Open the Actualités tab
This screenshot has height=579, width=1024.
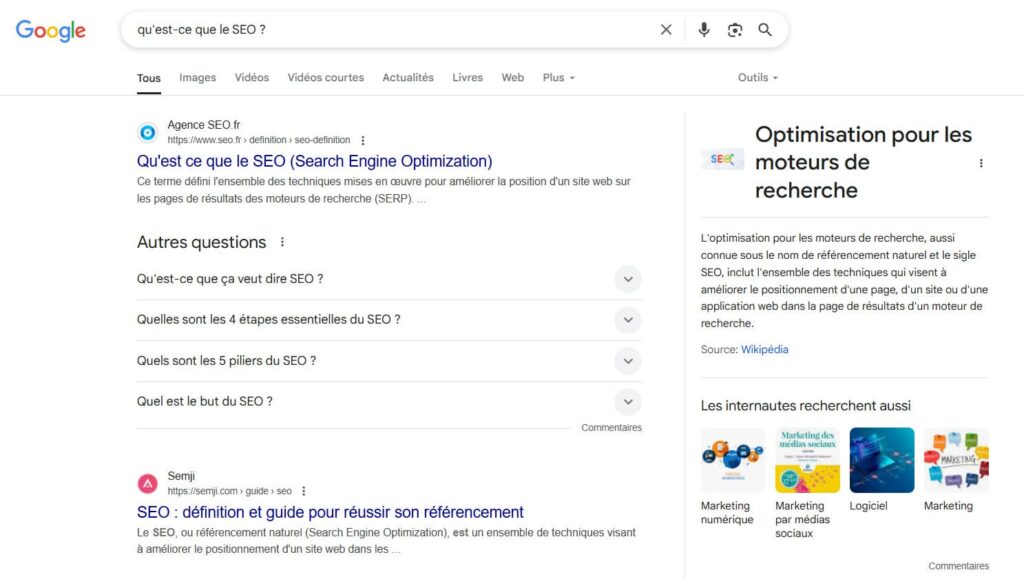tap(408, 78)
